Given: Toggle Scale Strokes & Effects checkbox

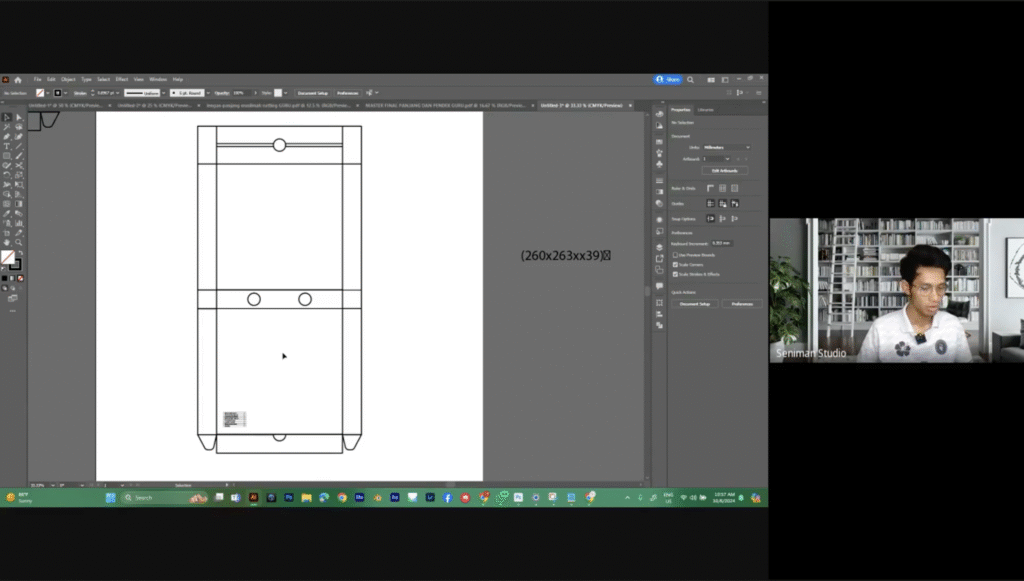Looking at the screenshot, I should [675, 273].
